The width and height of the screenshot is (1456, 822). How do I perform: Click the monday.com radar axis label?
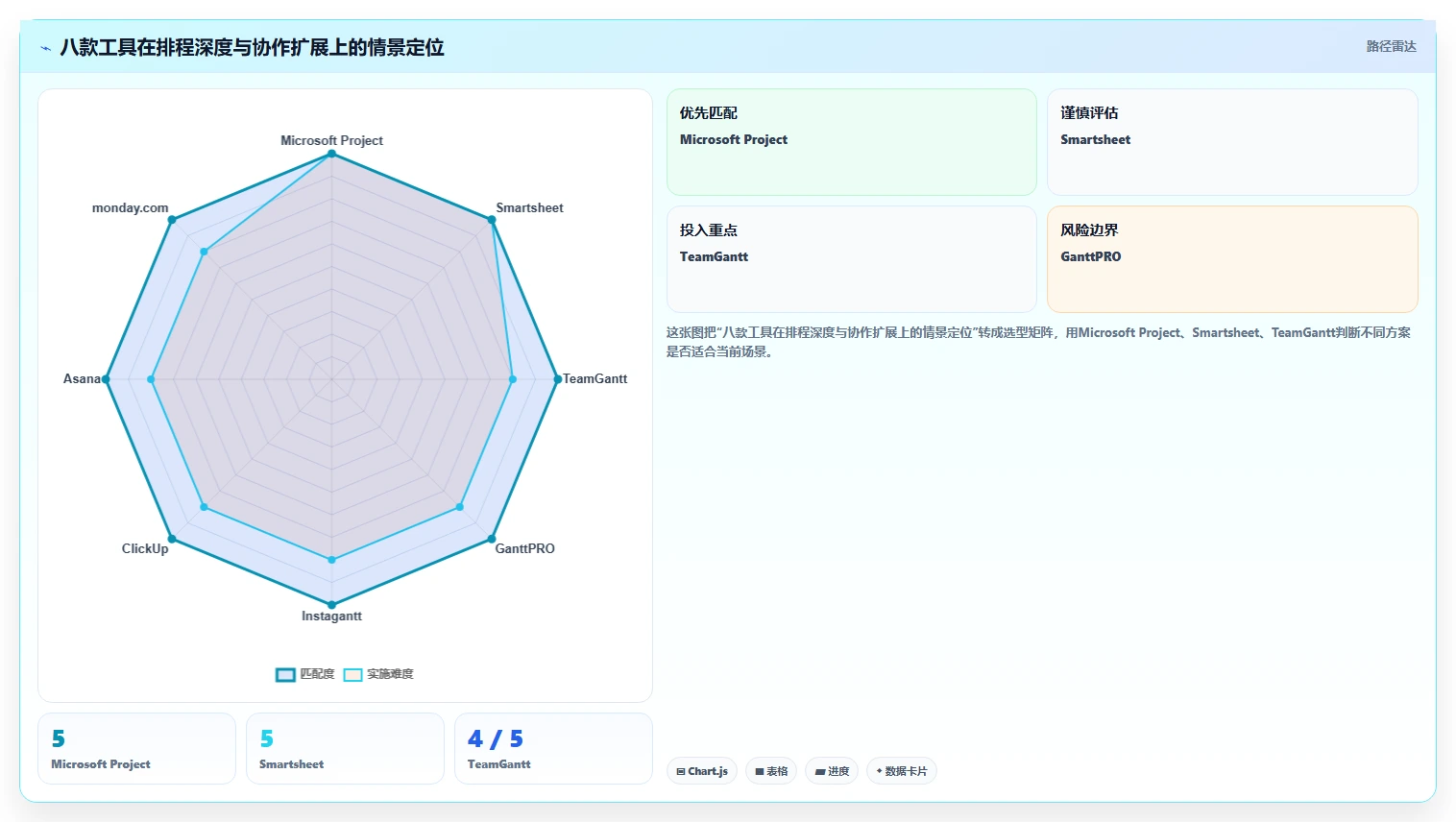tap(130, 207)
